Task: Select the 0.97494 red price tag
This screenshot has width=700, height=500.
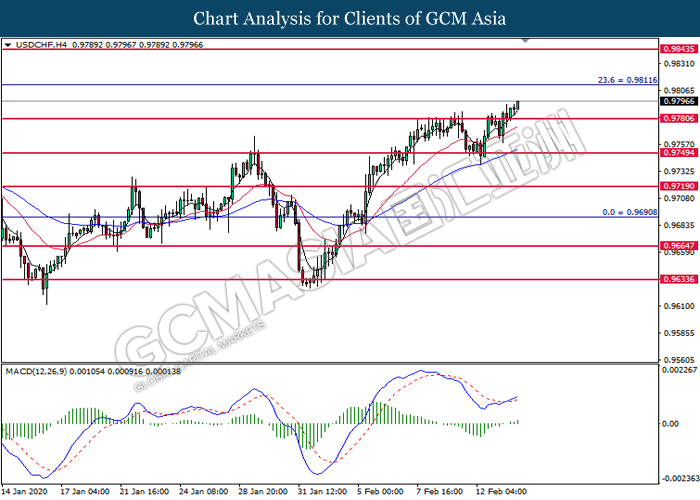Action: (x=675, y=153)
